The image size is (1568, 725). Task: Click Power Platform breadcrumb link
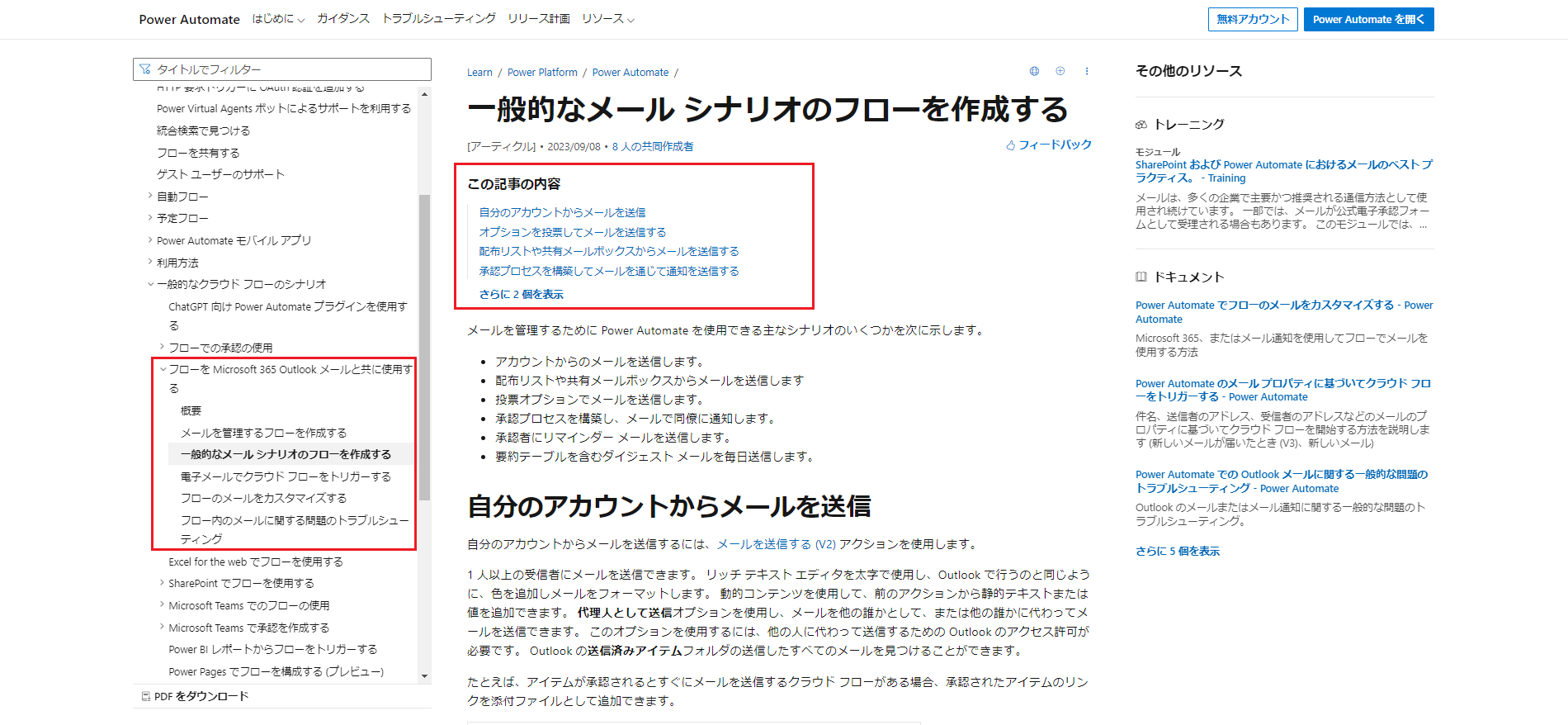point(542,73)
